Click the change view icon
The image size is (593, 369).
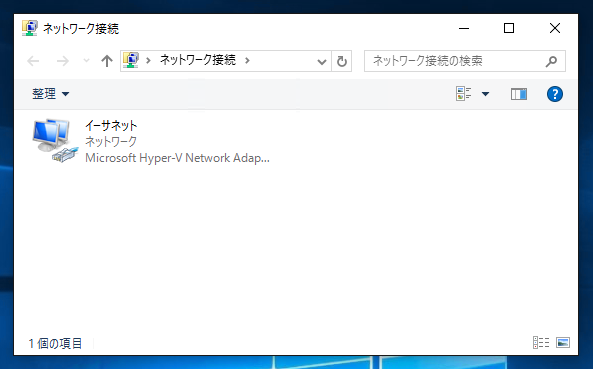(464, 94)
